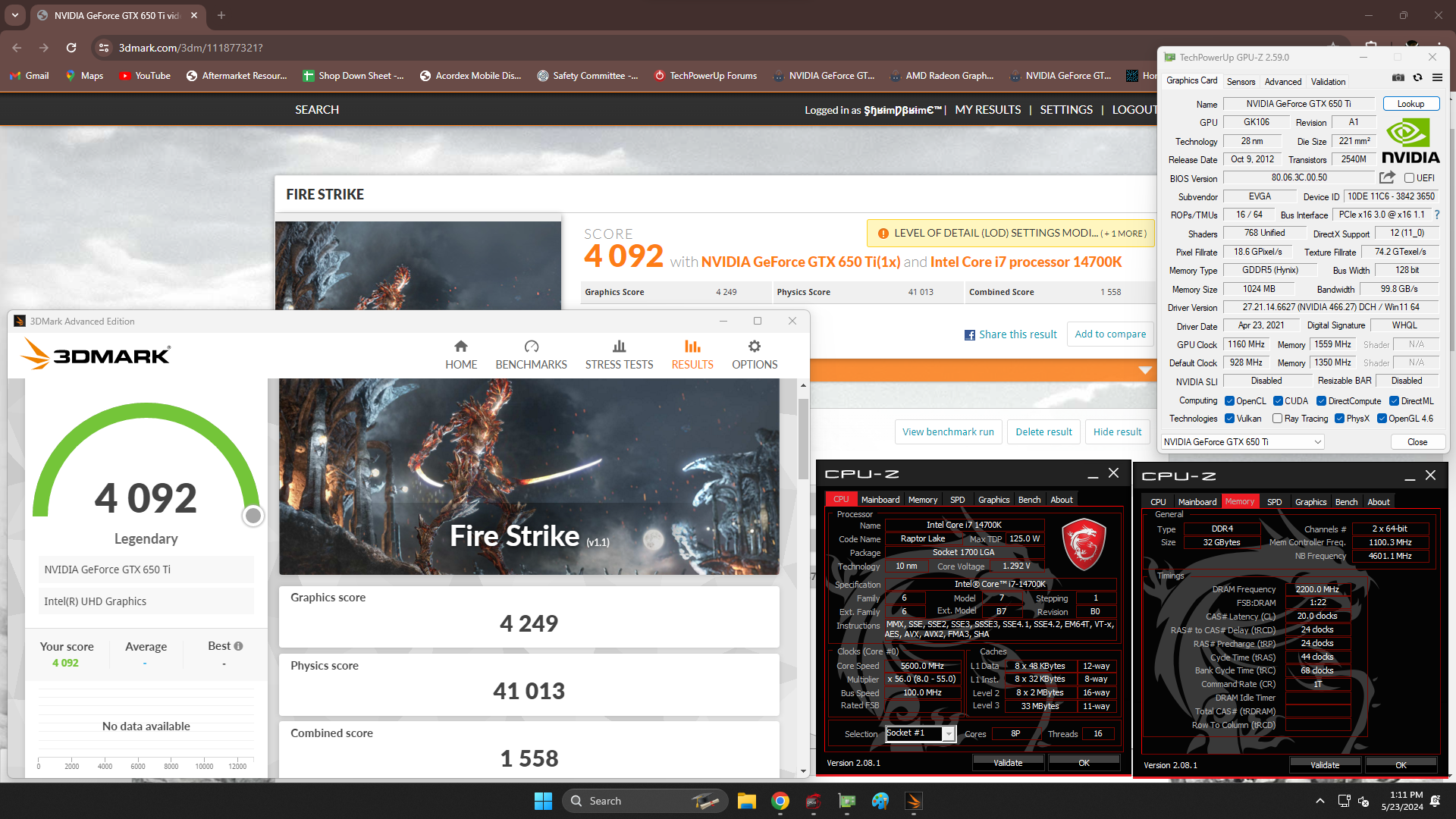This screenshot has height=819, width=1456.
Task: Open GPU selection dropdown in GPU-Z
Action: tap(1243, 442)
